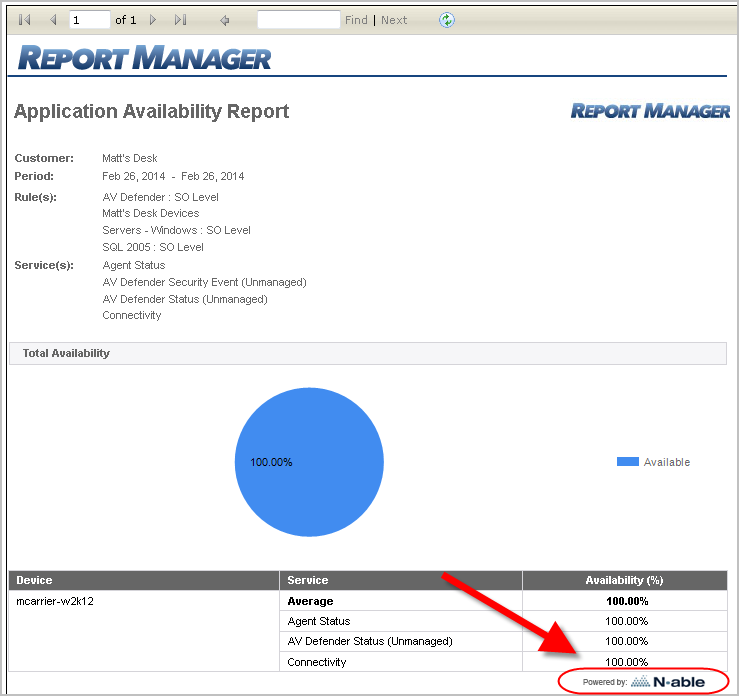
Task: Click the current page number field
Action: (90, 20)
